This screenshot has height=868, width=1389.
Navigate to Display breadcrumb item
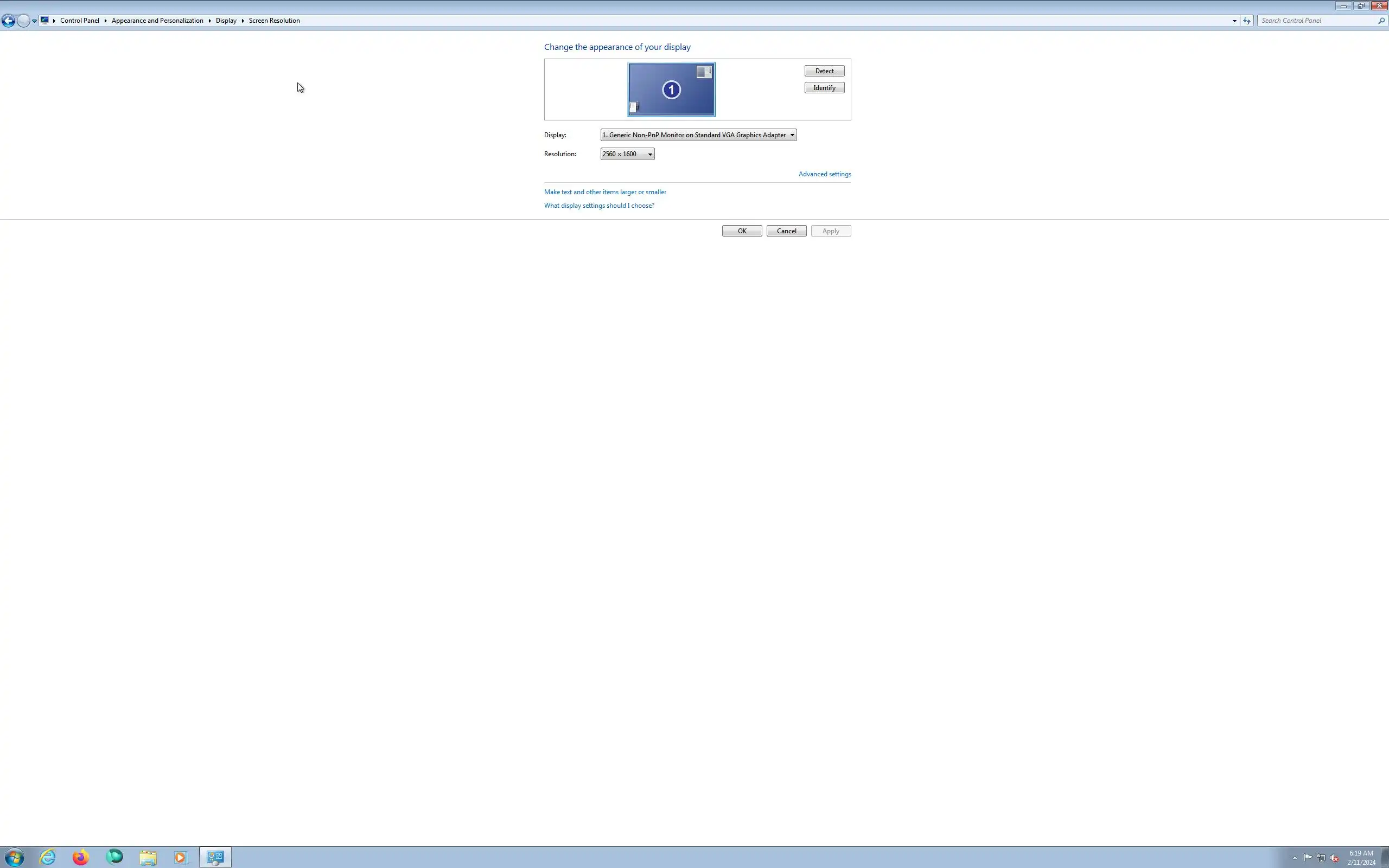226,21
